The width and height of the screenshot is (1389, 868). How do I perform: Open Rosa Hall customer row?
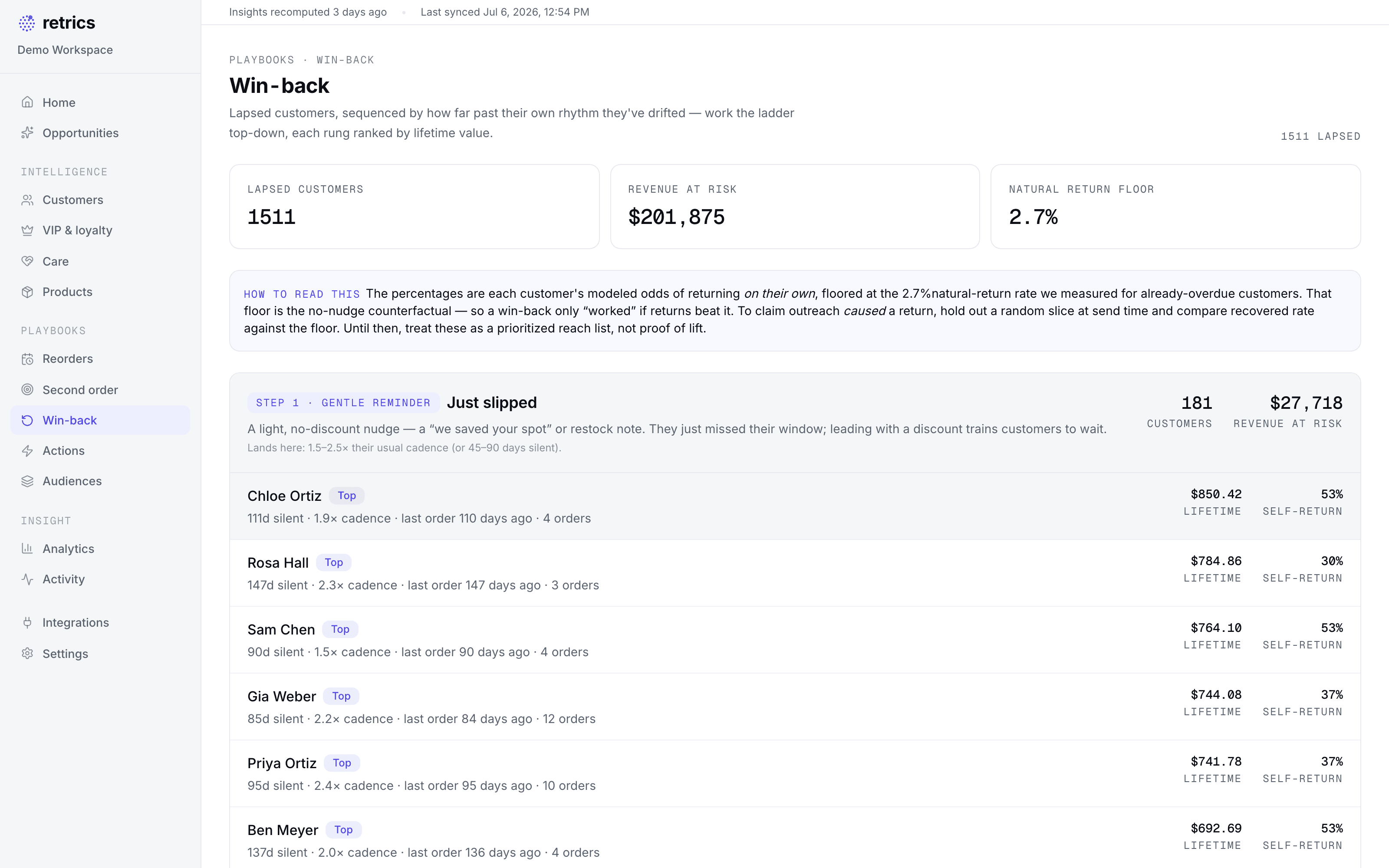point(794,573)
